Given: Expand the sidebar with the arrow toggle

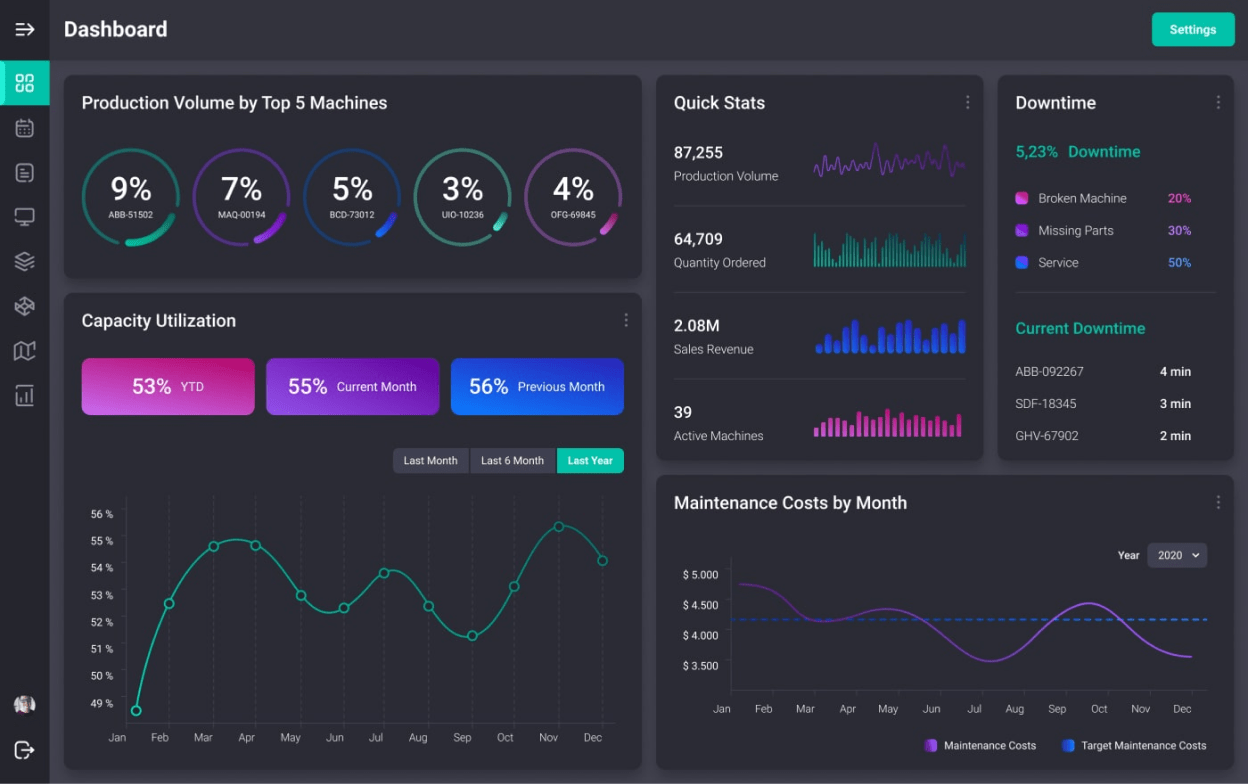Looking at the screenshot, I should (25, 29).
